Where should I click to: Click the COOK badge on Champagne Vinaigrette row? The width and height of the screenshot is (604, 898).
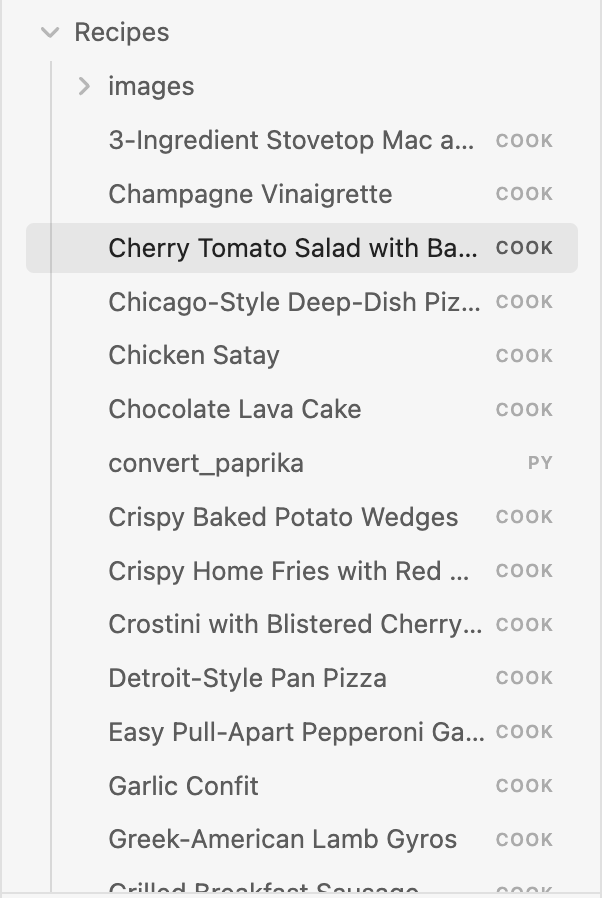[x=523, y=194]
